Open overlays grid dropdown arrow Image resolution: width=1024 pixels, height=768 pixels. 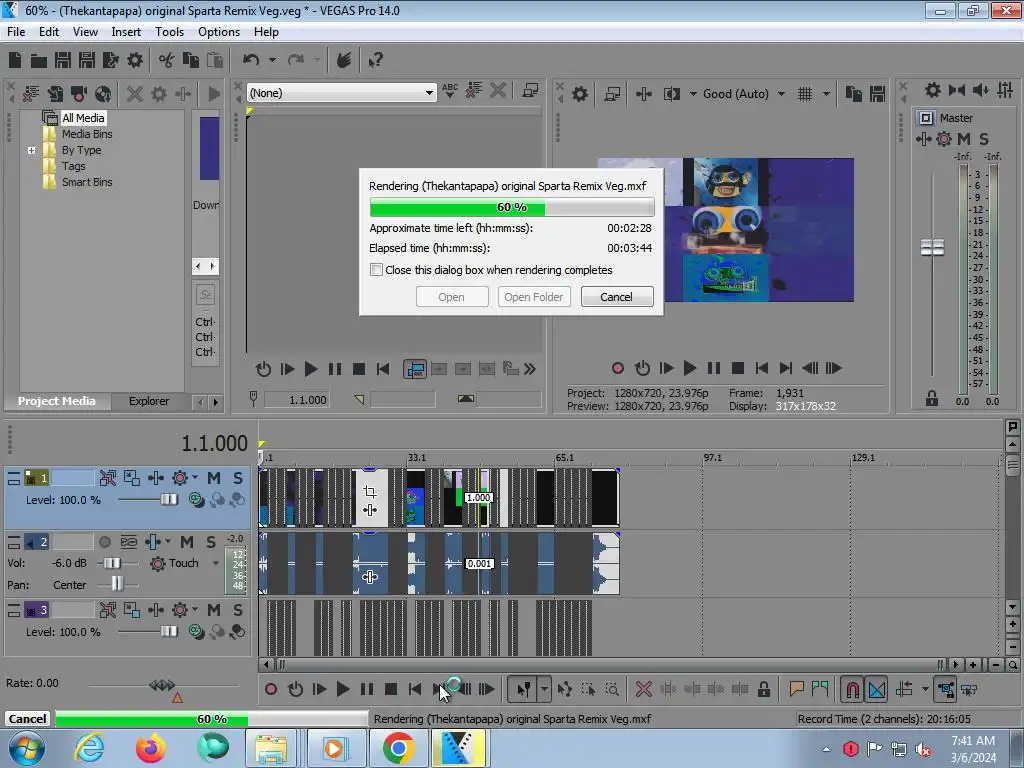[x=826, y=94]
